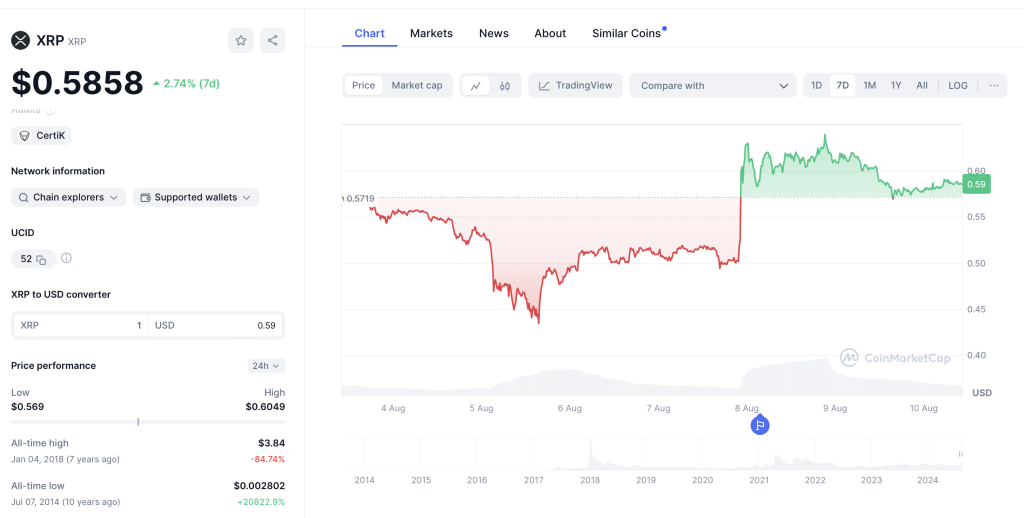The height and width of the screenshot is (518, 1024).
Task: Open the TradingView chart button
Action: pos(575,86)
